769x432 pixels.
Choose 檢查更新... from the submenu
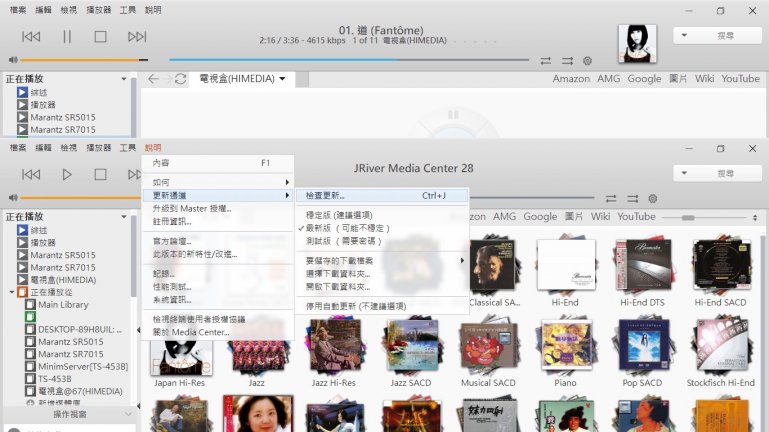tap(382, 196)
